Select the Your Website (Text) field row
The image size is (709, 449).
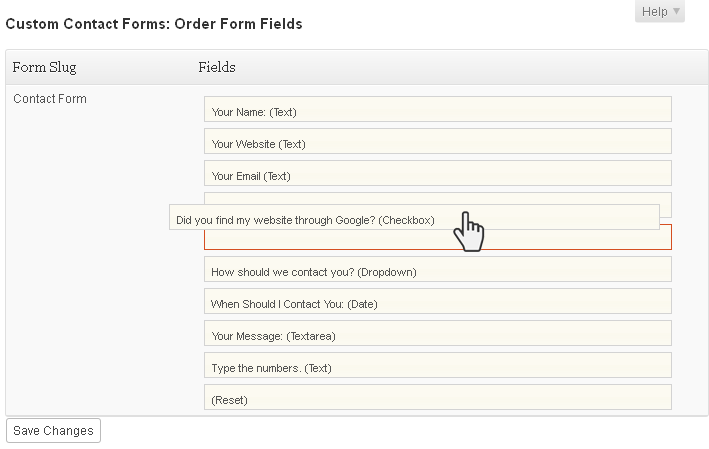click(438, 141)
